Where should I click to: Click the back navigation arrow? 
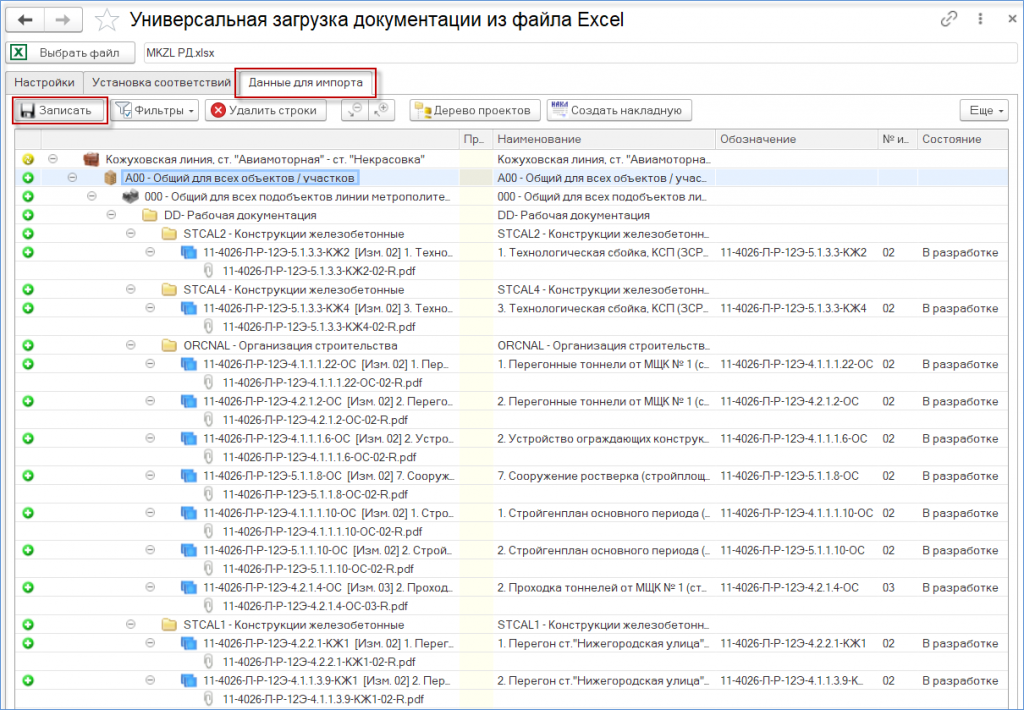coord(26,20)
